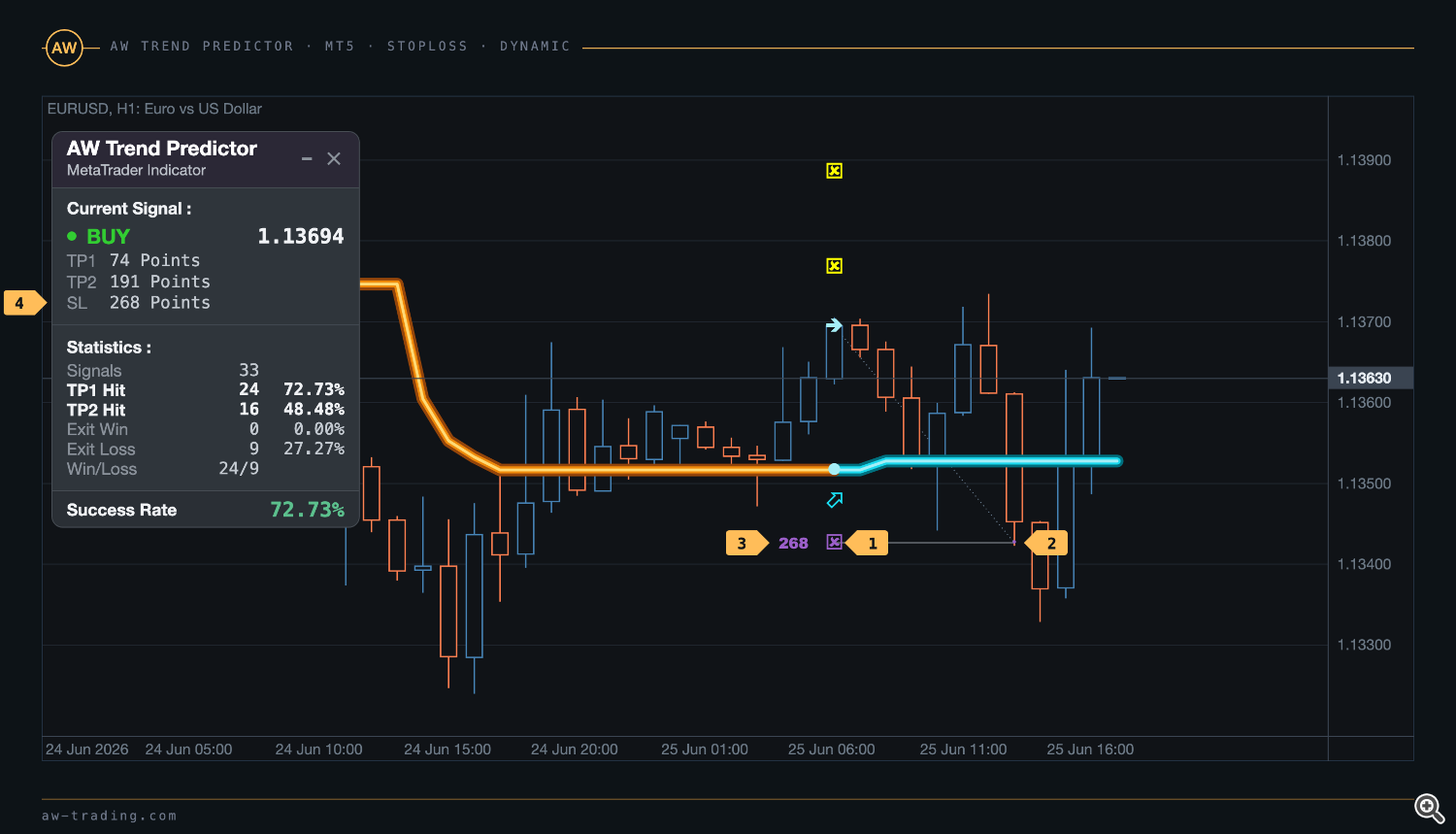The height and width of the screenshot is (834, 1456).
Task: Minimize the AW Trend Predictor panel
Action: 307,158
